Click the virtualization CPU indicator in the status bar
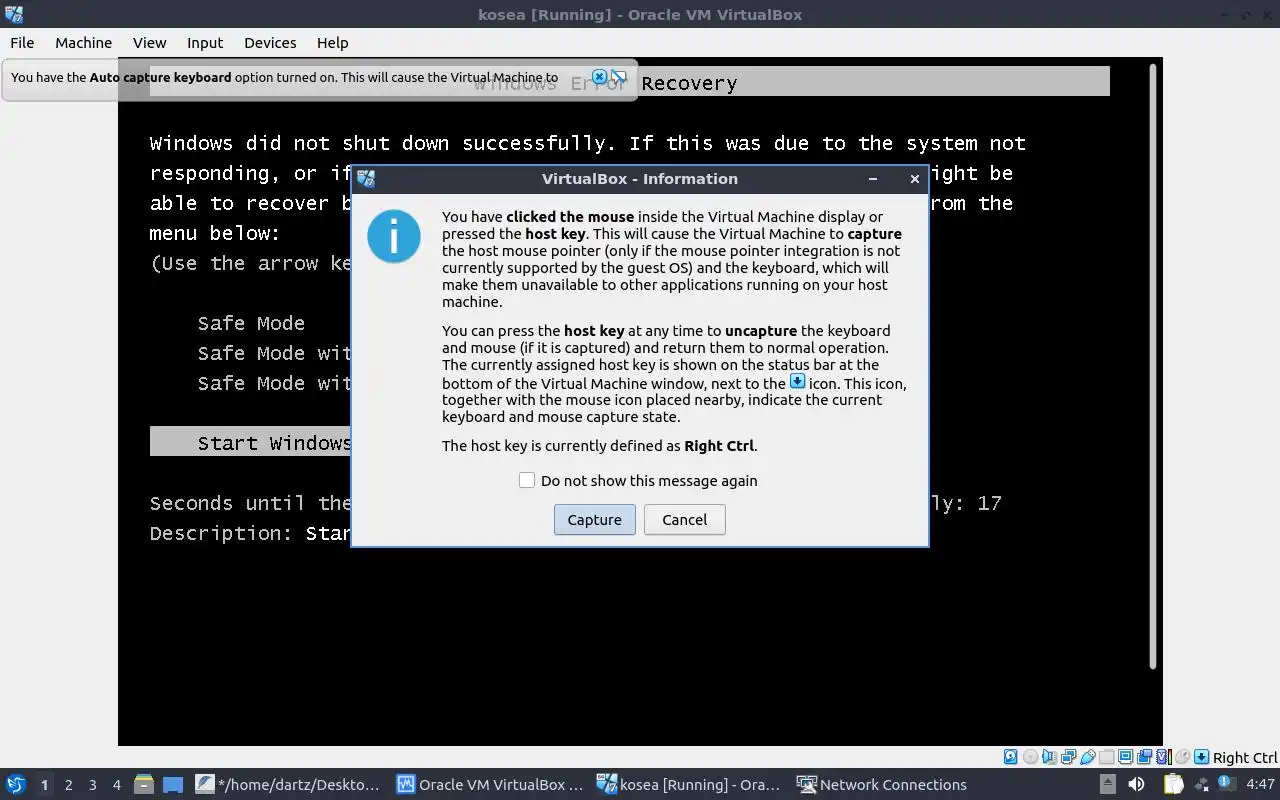 coord(1164,757)
